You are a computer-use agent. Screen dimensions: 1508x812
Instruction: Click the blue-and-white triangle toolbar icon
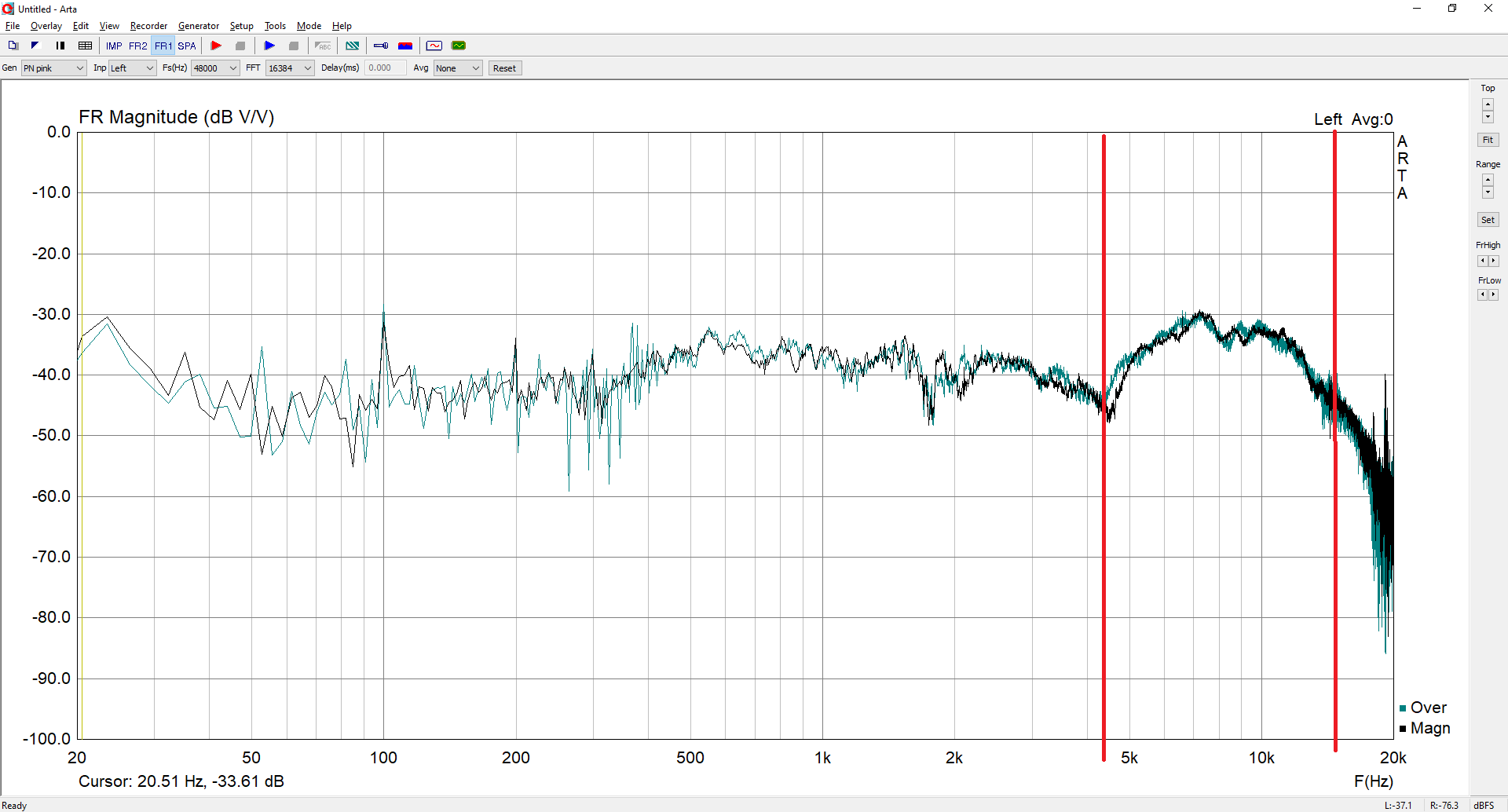35,46
